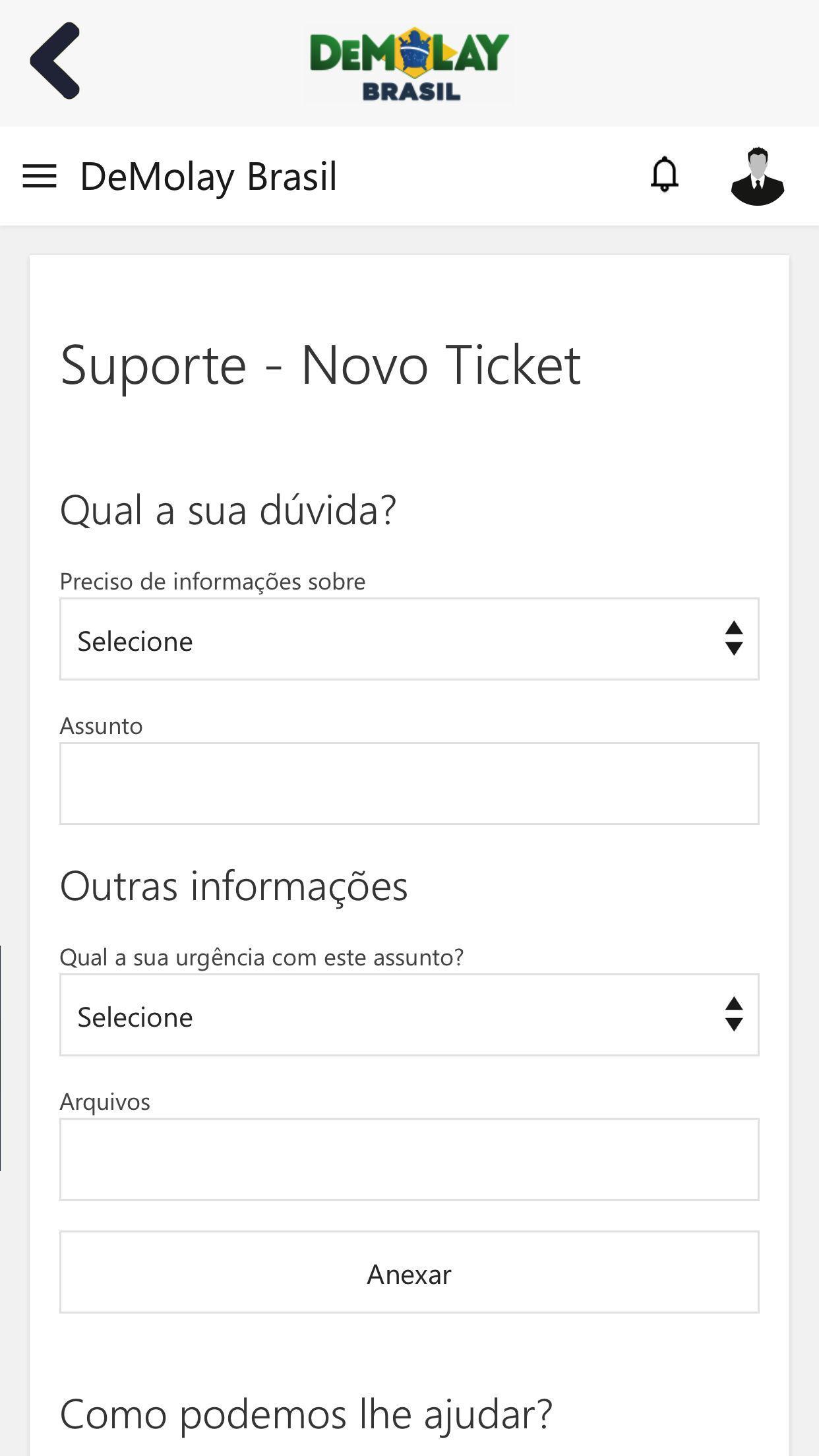Image resolution: width=819 pixels, height=1456 pixels.
Task: Click the Arquivos field
Action: click(409, 1159)
